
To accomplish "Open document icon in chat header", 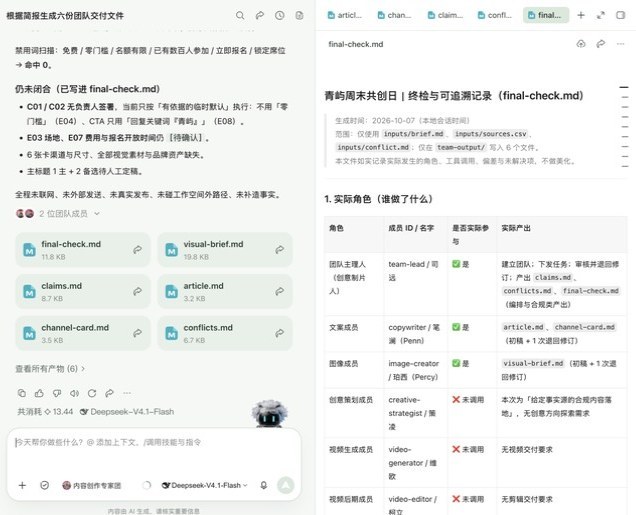I will click(299, 15).
